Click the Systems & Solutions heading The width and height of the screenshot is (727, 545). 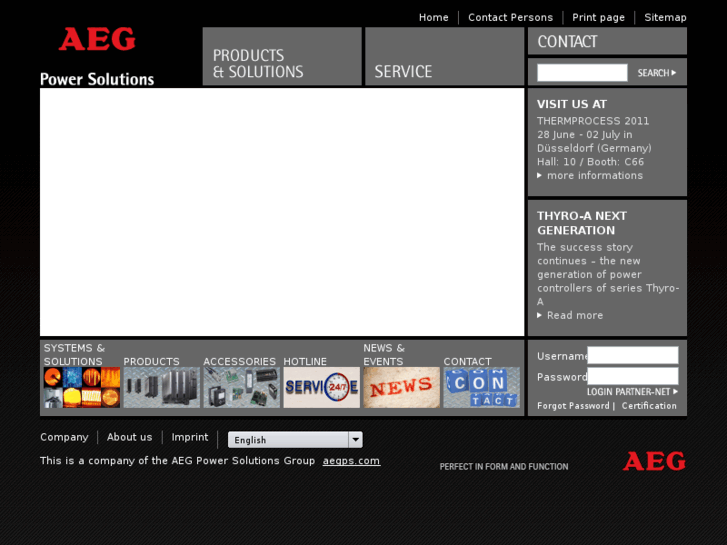pos(74,354)
